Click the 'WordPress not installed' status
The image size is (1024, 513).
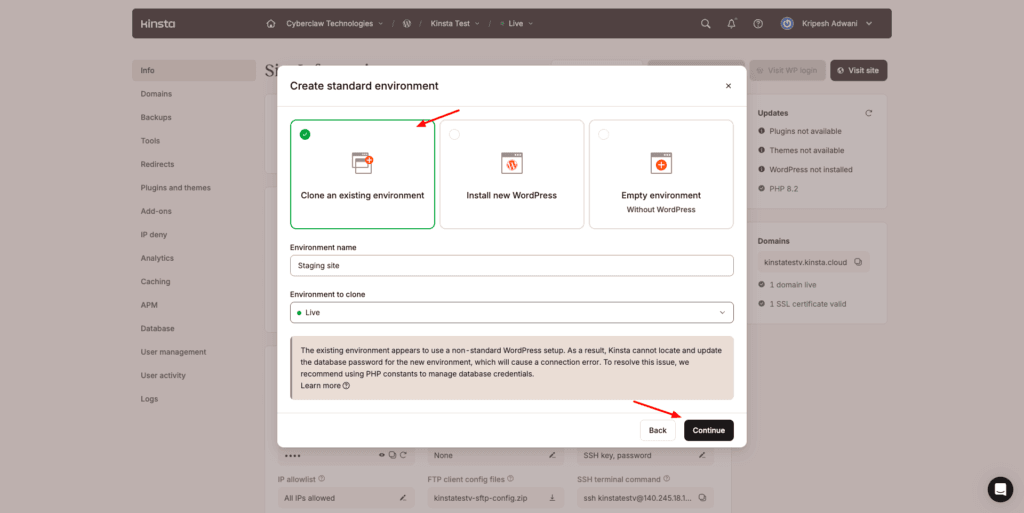pos(810,170)
